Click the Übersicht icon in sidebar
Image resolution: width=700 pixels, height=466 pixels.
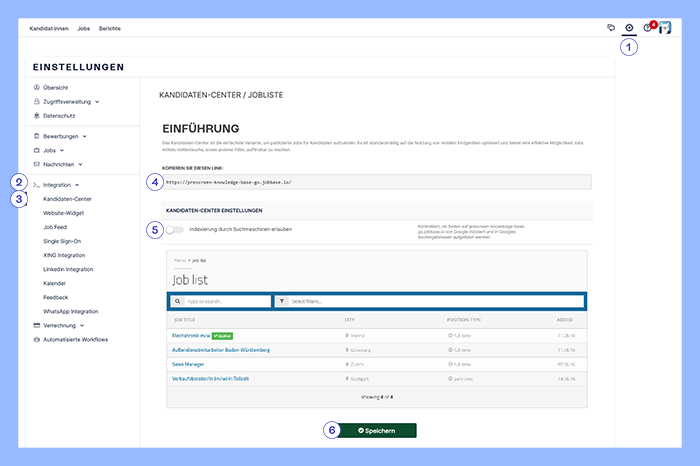[37, 87]
